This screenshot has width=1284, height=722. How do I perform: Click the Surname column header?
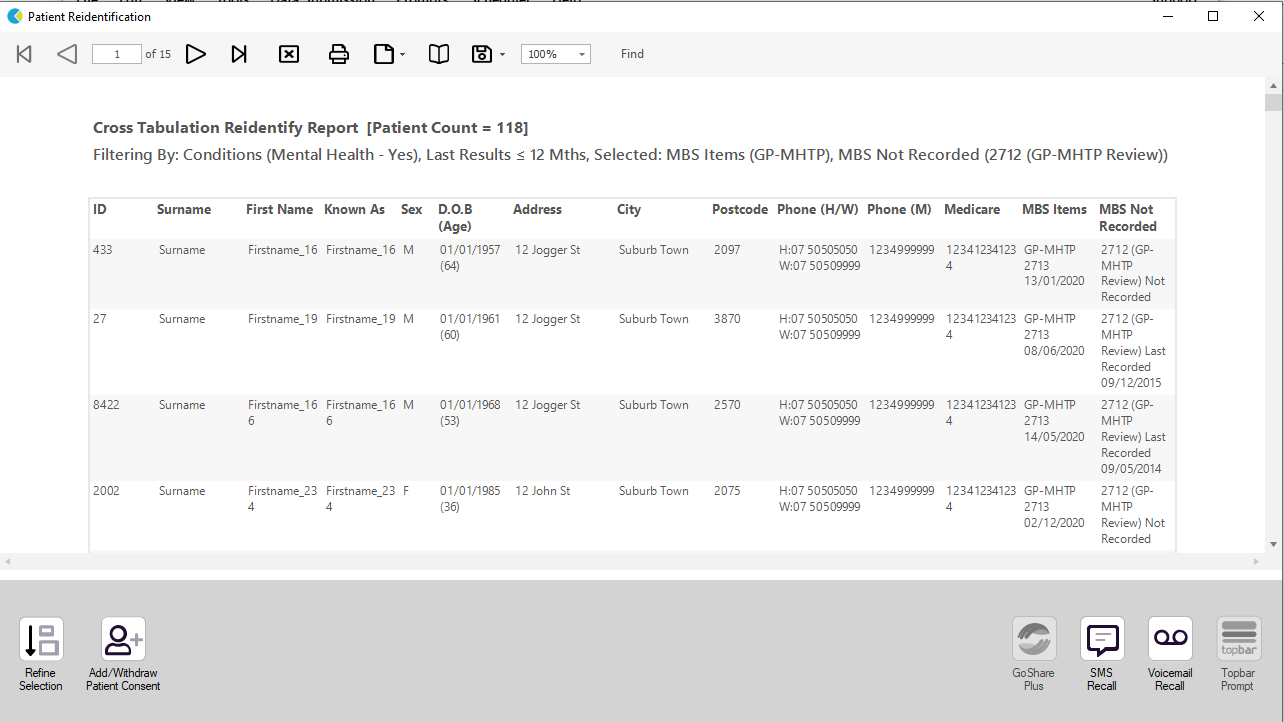tap(184, 209)
